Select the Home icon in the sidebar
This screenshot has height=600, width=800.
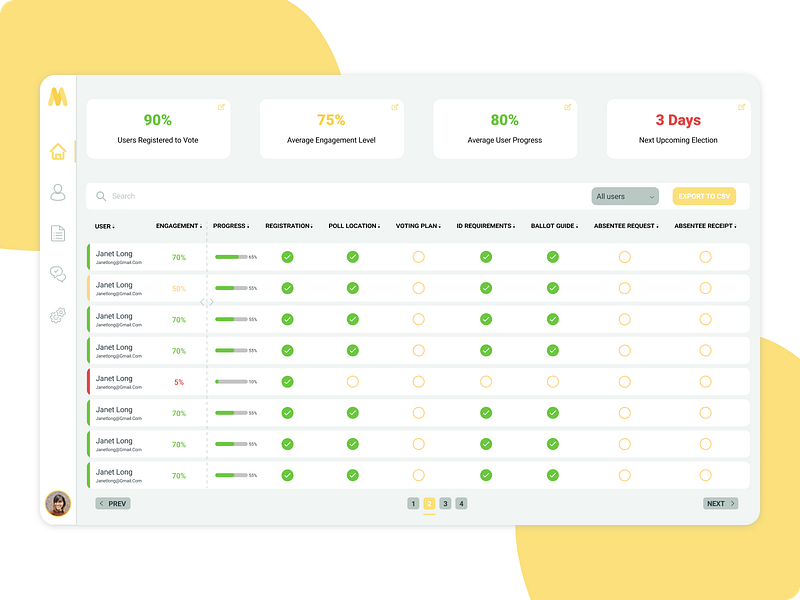[x=58, y=150]
